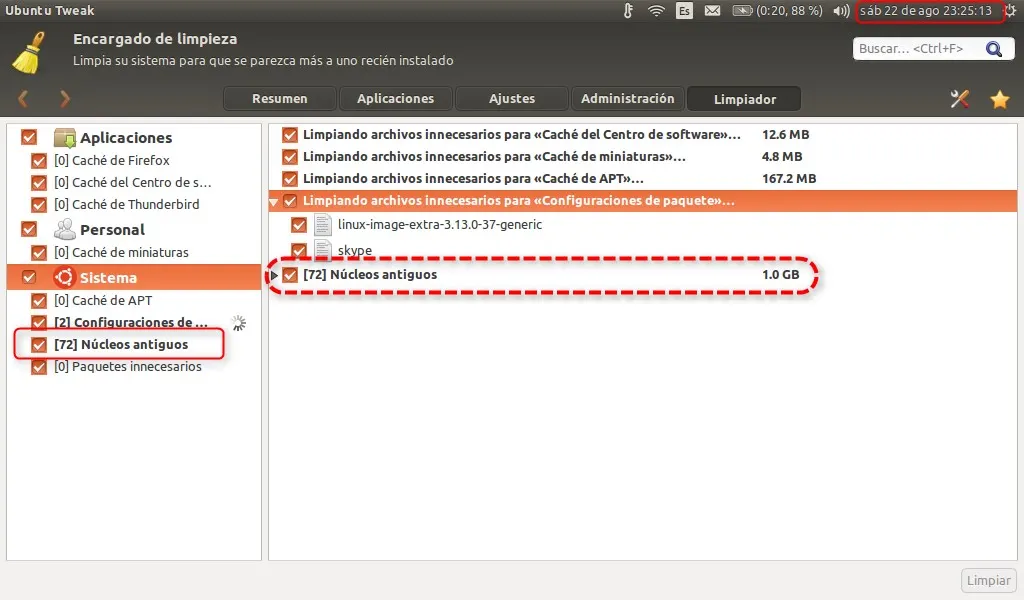Click the magnifier icon in search box
The width and height of the screenshot is (1024, 600).
click(x=993, y=49)
